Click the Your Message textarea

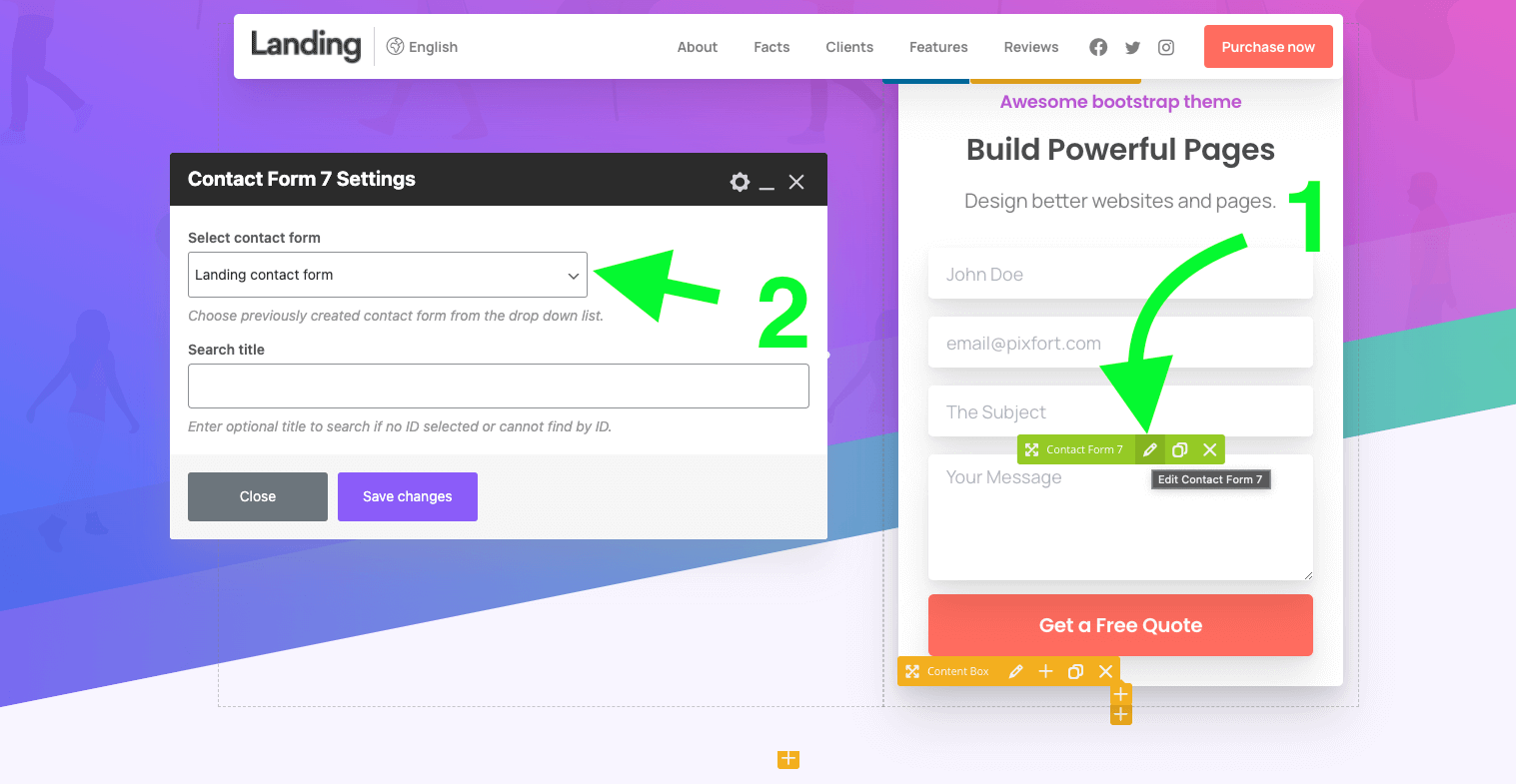(x=1120, y=517)
